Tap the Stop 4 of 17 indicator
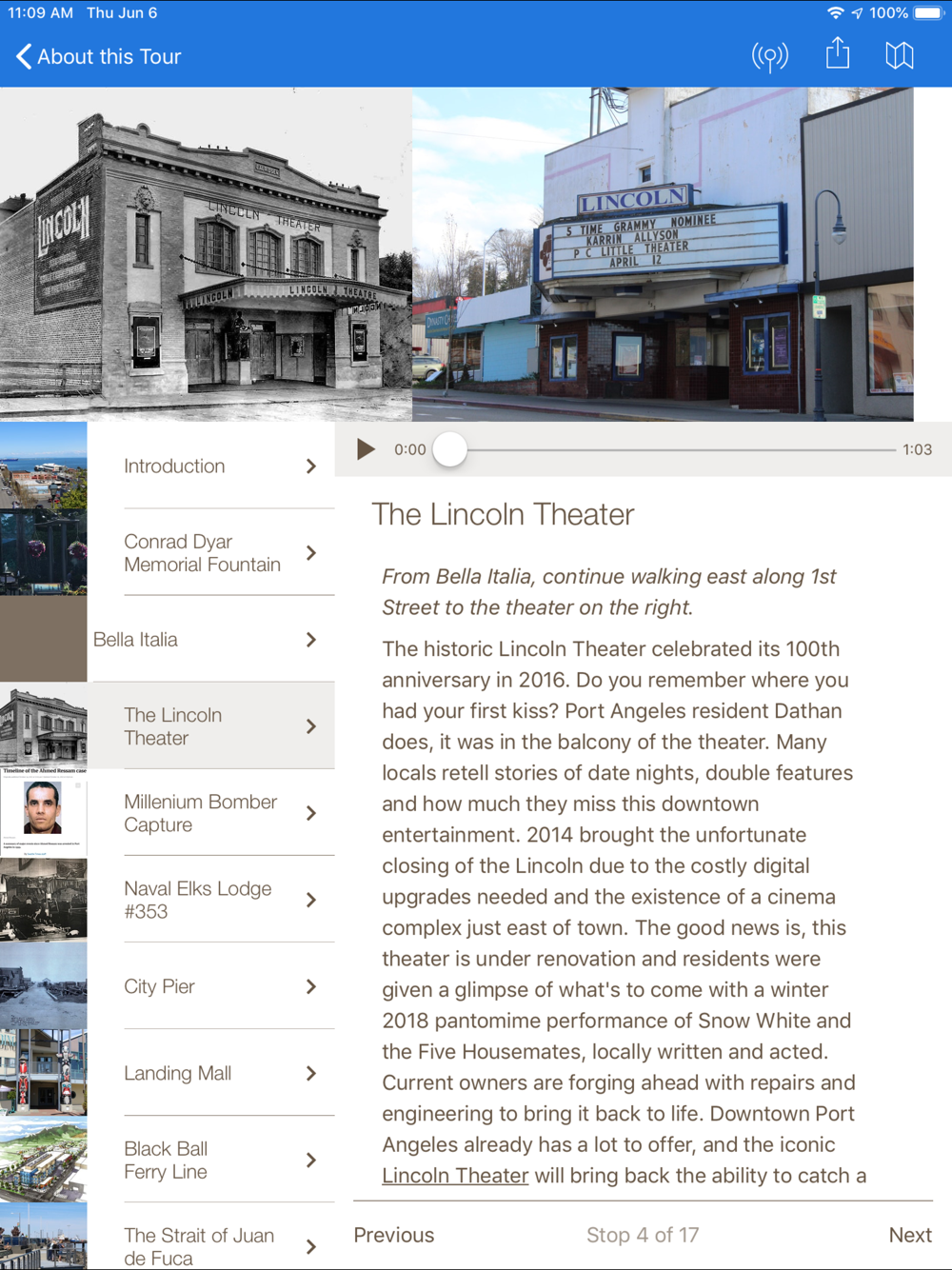This screenshot has width=952, height=1270. click(643, 1235)
